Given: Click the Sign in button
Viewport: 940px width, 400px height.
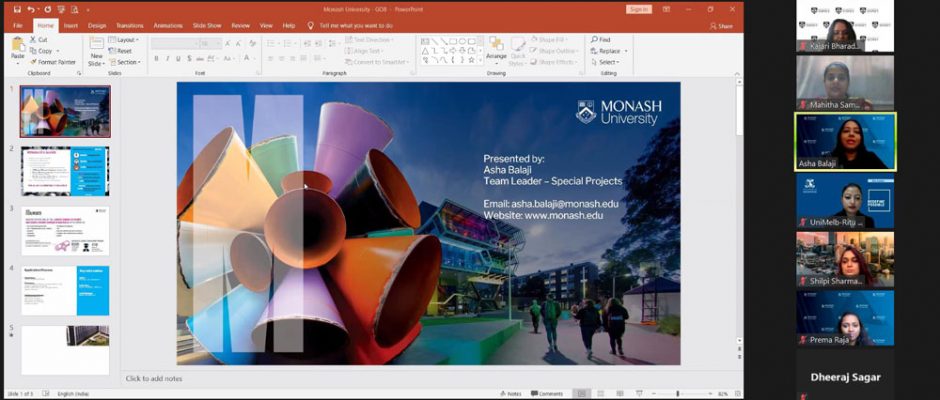Looking at the screenshot, I should coord(639,9).
